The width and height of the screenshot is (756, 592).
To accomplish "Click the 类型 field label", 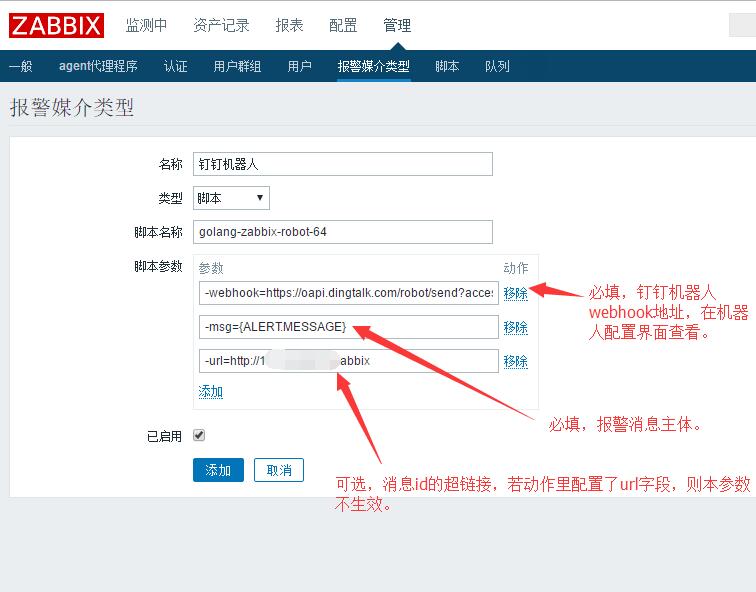I will (x=171, y=198).
